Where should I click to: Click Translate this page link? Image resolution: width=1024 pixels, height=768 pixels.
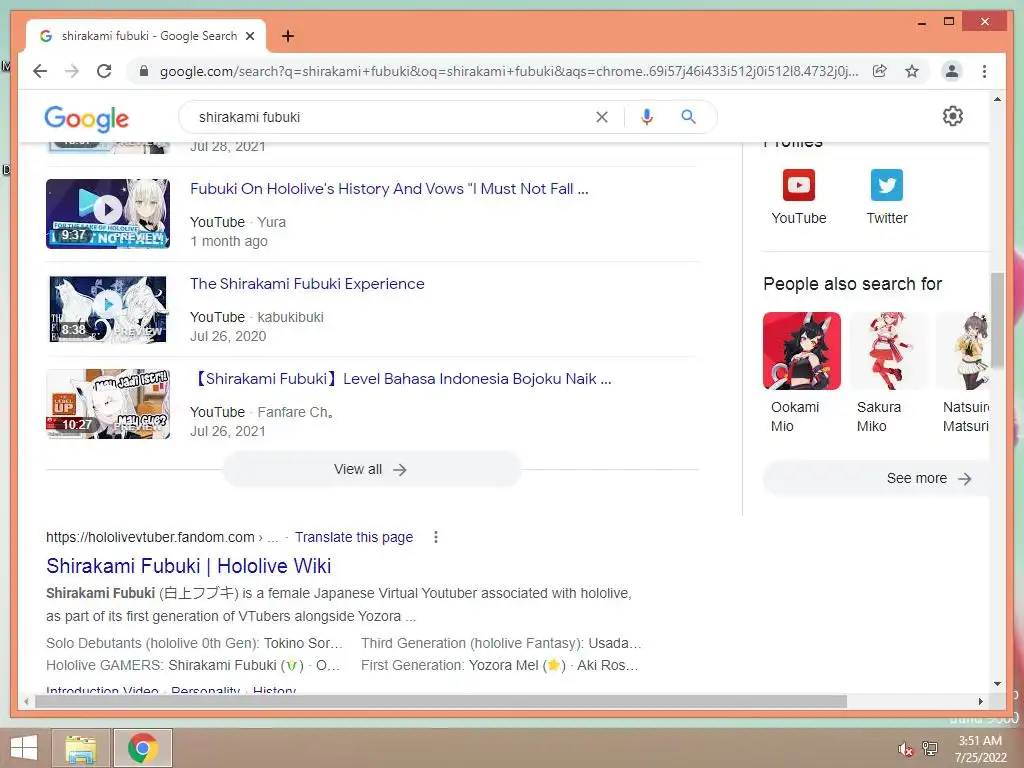pos(354,537)
